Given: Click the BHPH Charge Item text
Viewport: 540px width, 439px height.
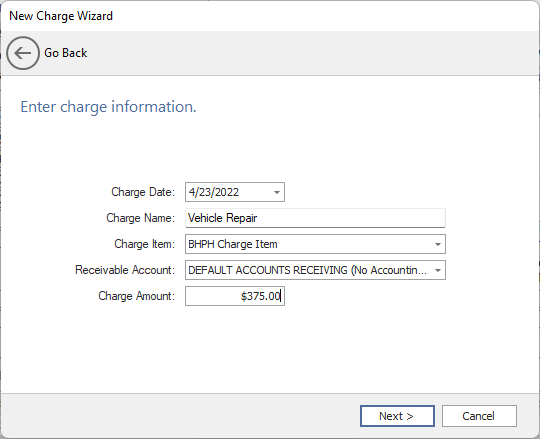Looking at the screenshot, I should 233,244.
